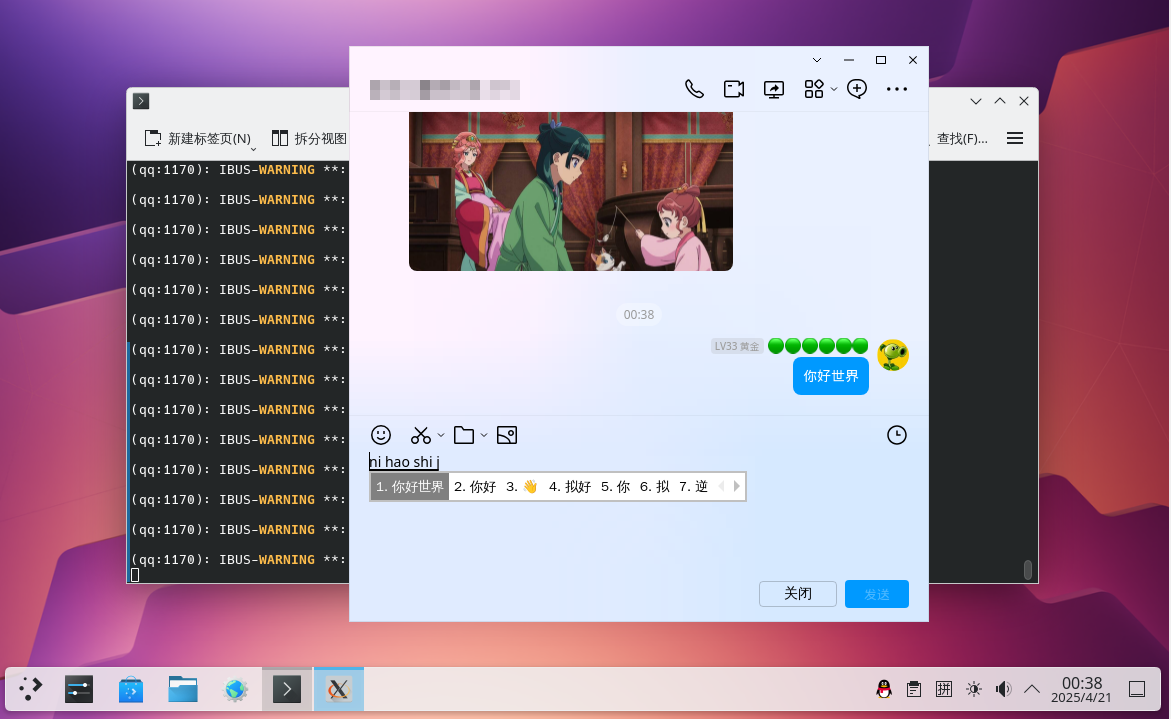Click the send image icon

click(507, 435)
